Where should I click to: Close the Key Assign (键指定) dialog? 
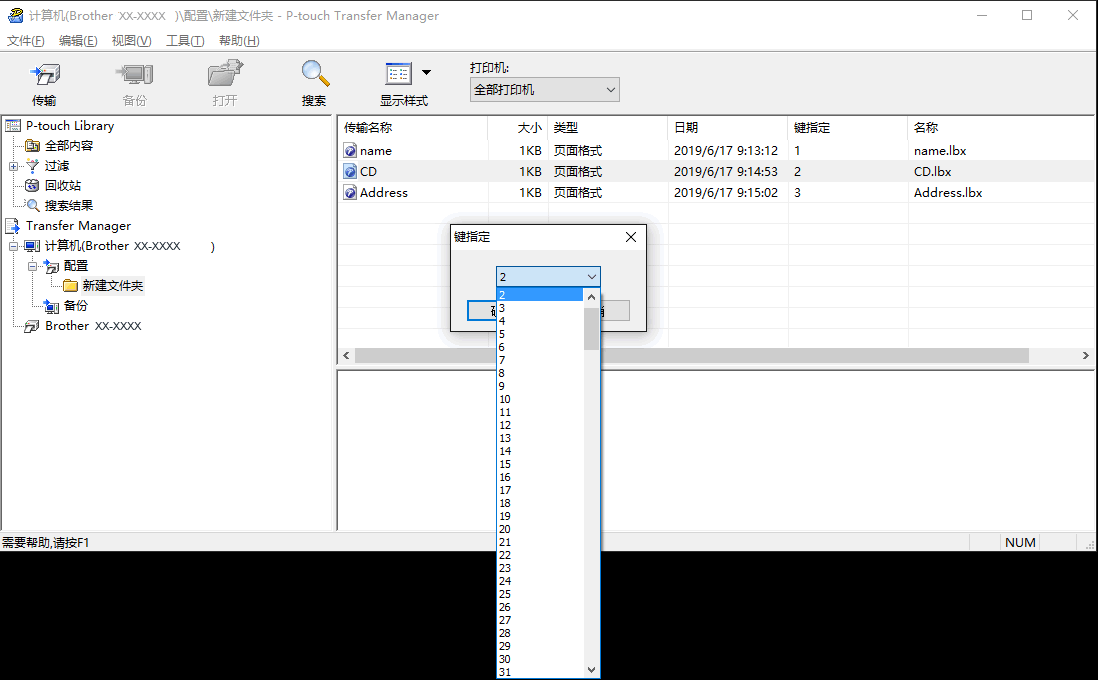631,237
